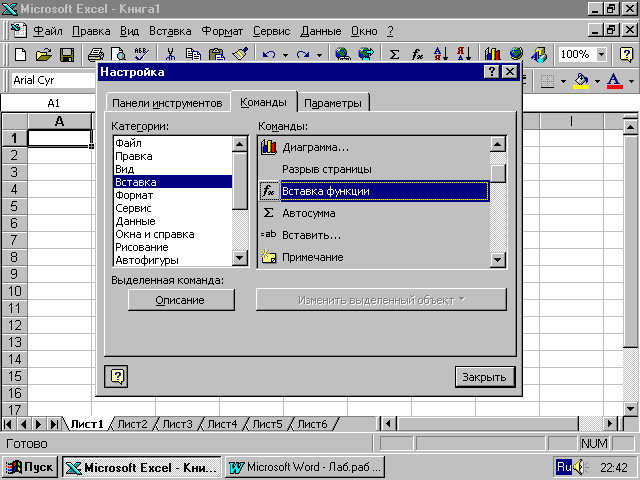This screenshot has height=480, width=640.
Task: Open the Данные menu in the menu bar
Action: pyautogui.click(x=321, y=31)
